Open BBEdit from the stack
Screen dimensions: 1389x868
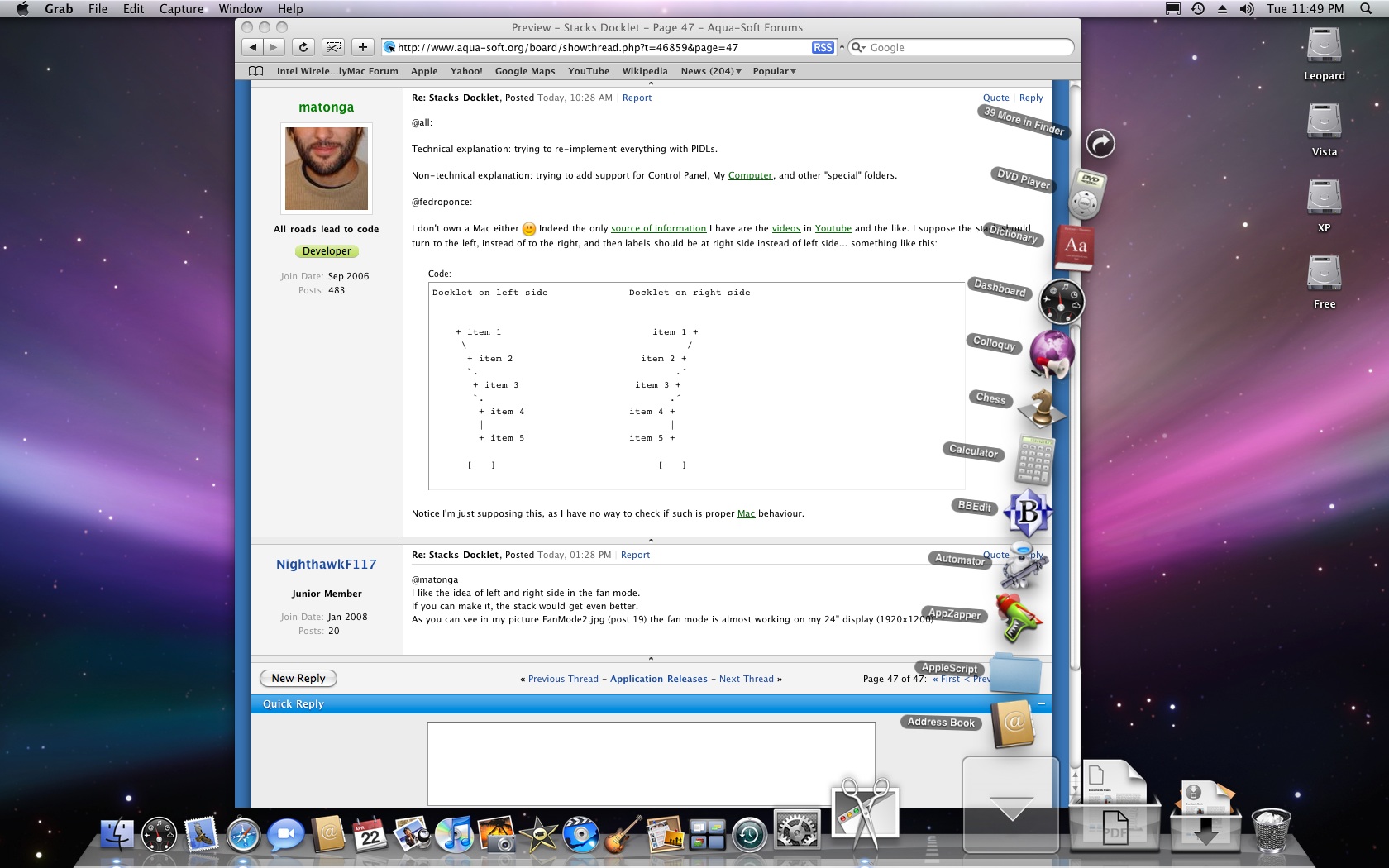[x=1028, y=513]
